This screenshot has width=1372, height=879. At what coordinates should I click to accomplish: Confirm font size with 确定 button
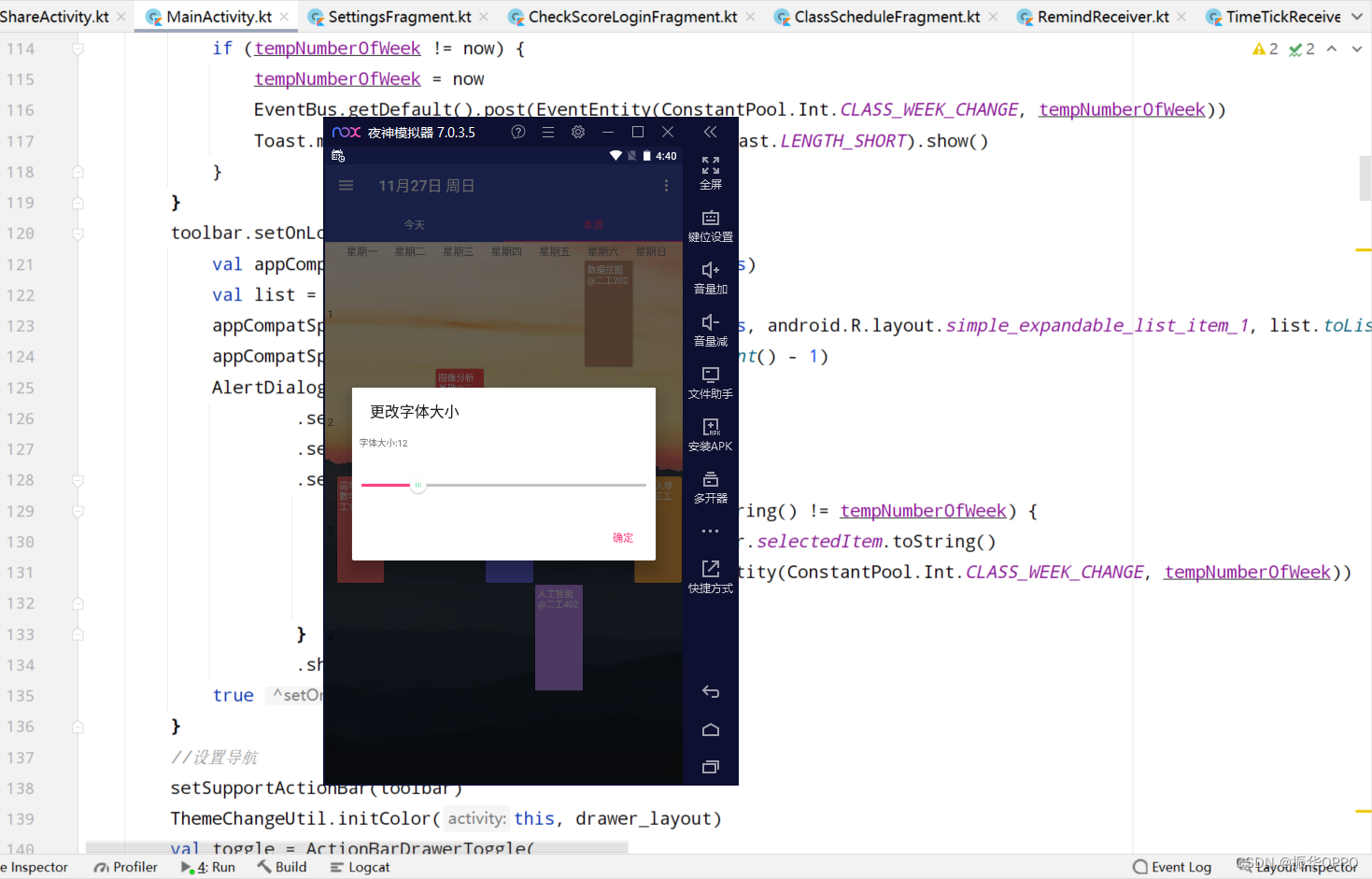click(x=623, y=538)
